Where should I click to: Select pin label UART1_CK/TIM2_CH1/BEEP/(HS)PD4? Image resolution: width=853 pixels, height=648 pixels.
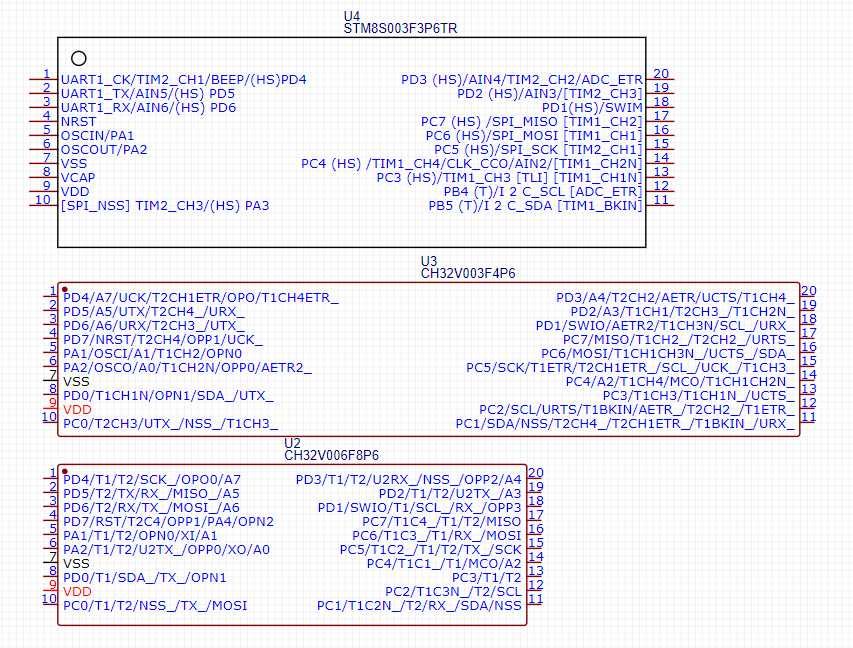pos(184,80)
